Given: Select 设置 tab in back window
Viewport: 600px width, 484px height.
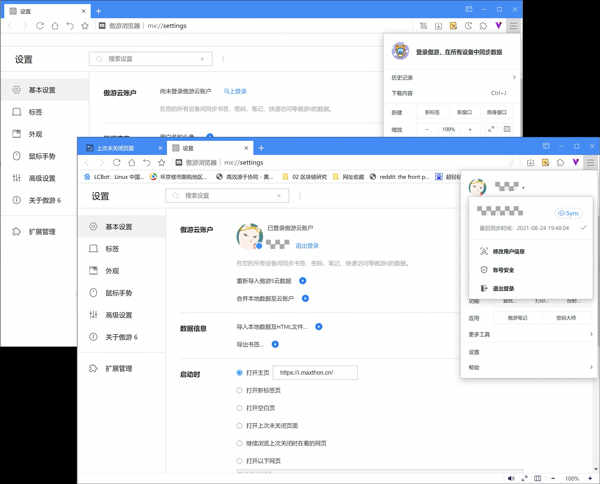Looking at the screenshot, I should click(x=47, y=11).
